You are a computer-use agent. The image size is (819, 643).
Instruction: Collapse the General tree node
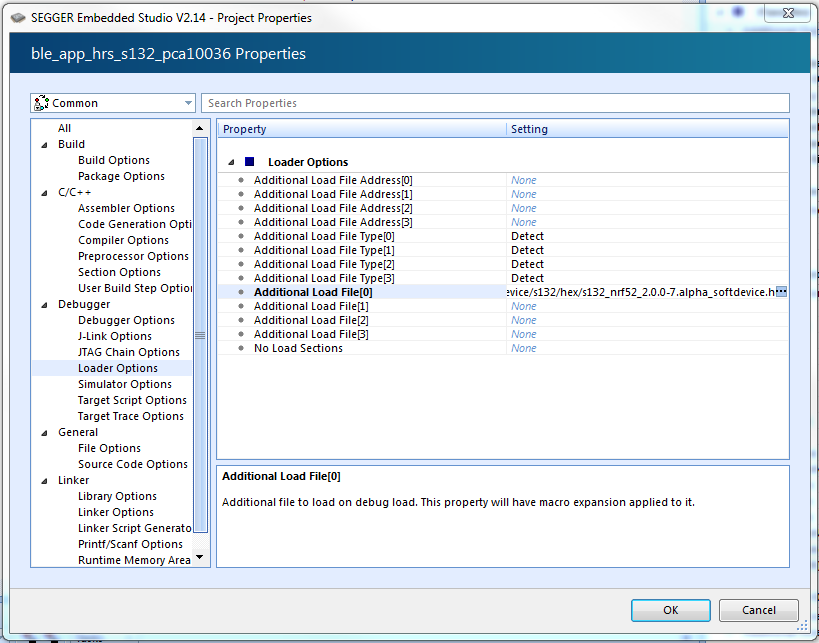pyautogui.click(x=44, y=432)
